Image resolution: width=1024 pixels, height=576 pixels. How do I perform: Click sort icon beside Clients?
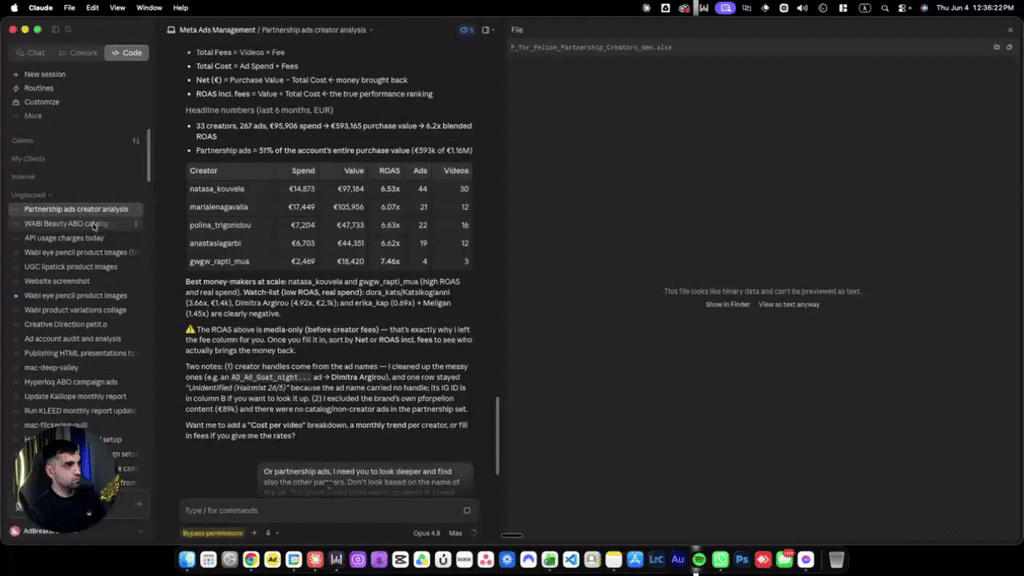(x=136, y=140)
